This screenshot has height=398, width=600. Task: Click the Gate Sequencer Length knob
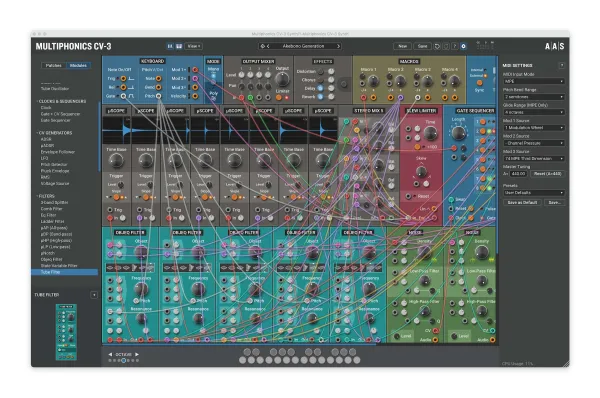pyautogui.click(x=458, y=133)
